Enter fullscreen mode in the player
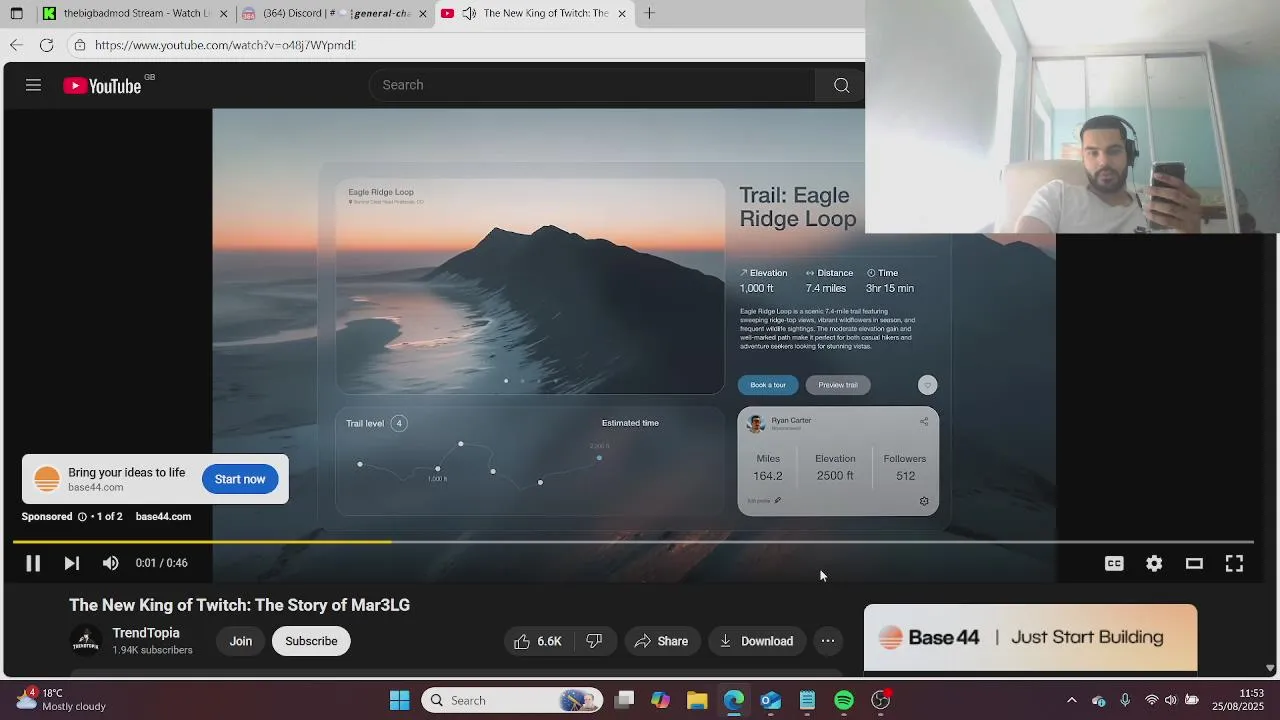Image resolution: width=1280 pixels, height=720 pixels. (1234, 564)
